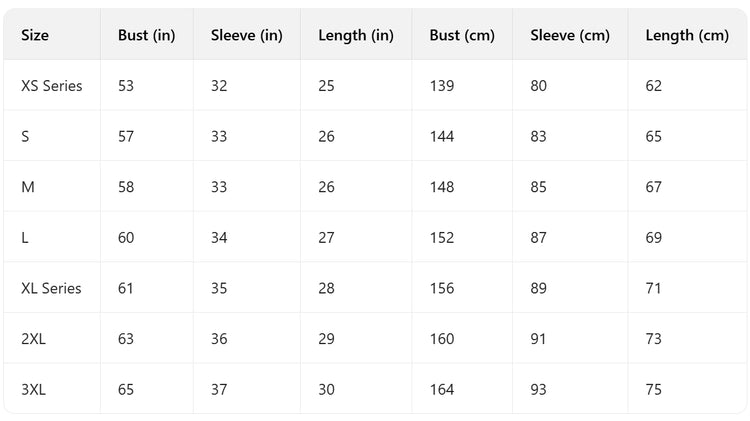
Task: Click the 'Length (cm)' column header
Action: (686, 35)
